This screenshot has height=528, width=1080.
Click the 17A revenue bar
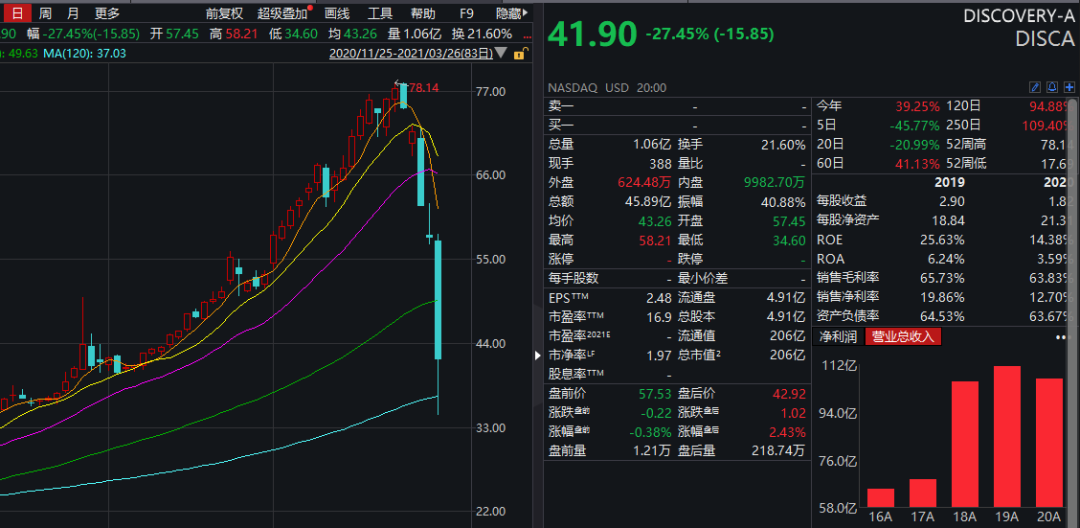tap(923, 493)
